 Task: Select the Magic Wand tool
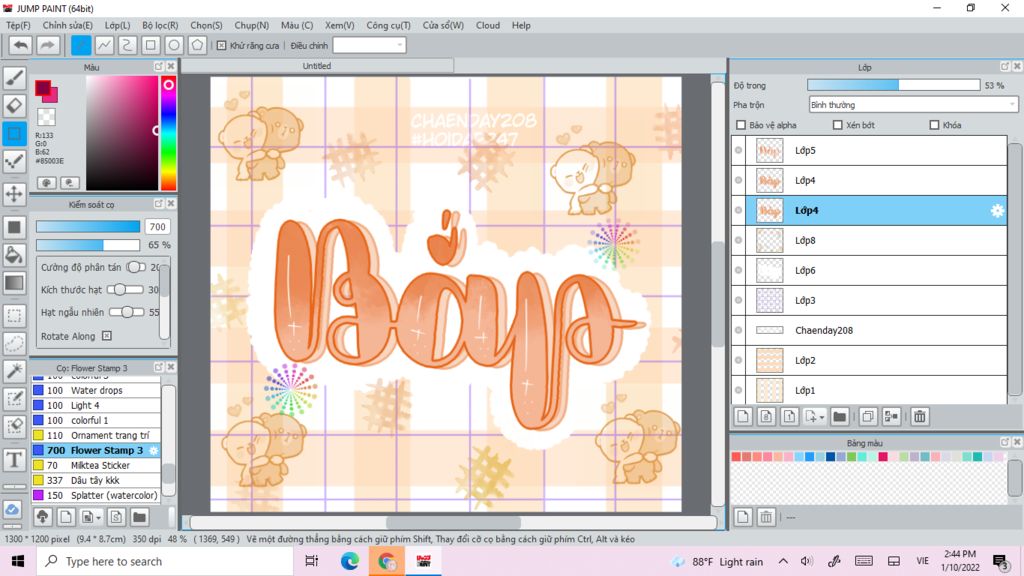pyautogui.click(x=14, y=371)
